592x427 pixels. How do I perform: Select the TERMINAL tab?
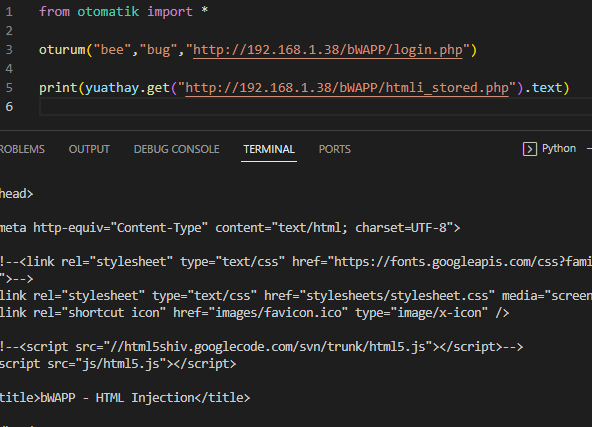point(269,149)
